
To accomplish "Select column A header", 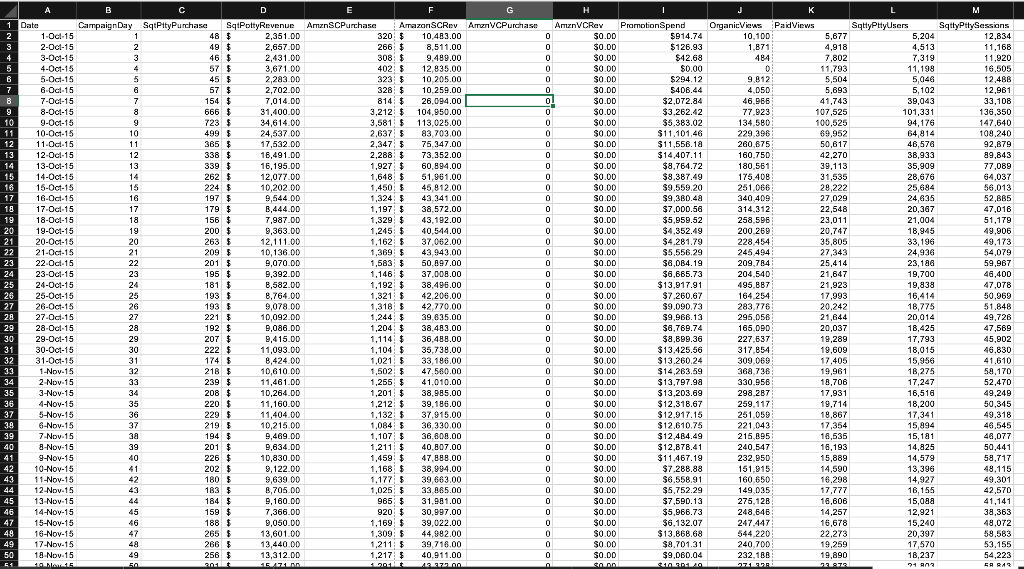I will point(47,10).
